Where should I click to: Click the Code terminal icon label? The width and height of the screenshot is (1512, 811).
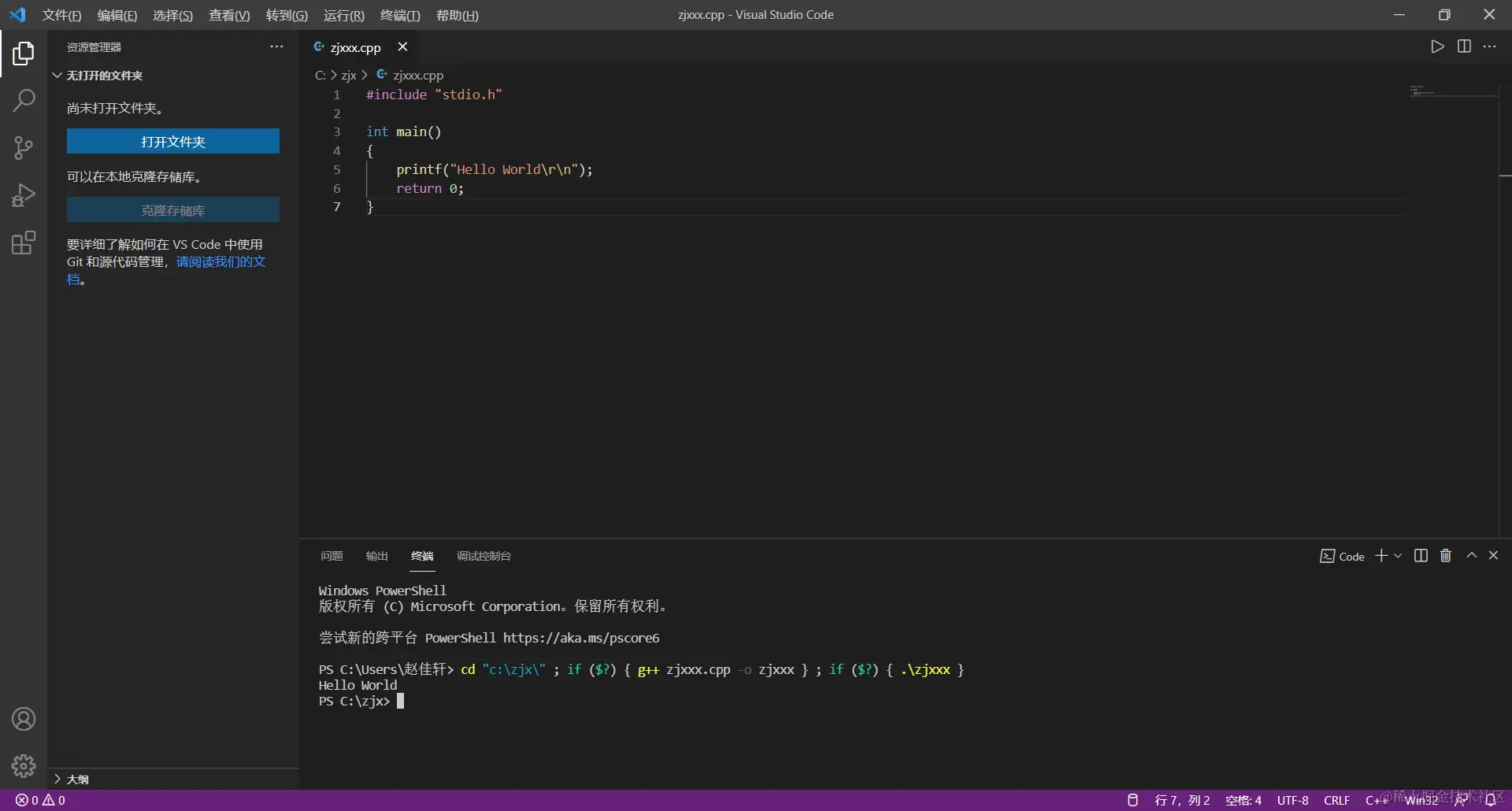[1342, 557]
